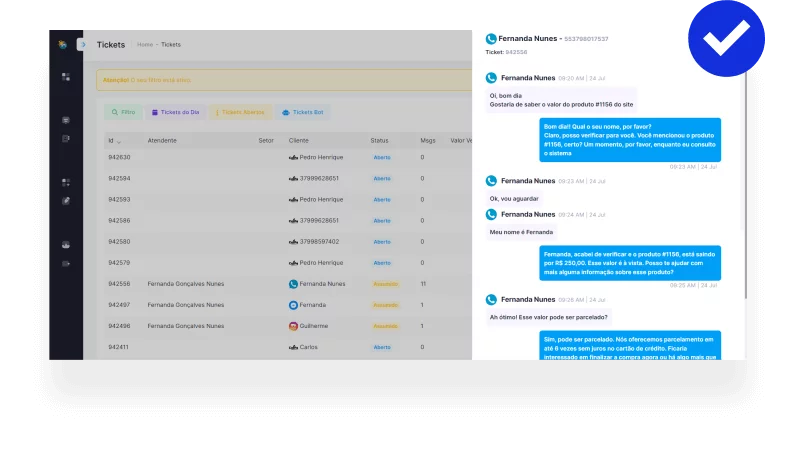Click the Status column header

tap(379, 141)
